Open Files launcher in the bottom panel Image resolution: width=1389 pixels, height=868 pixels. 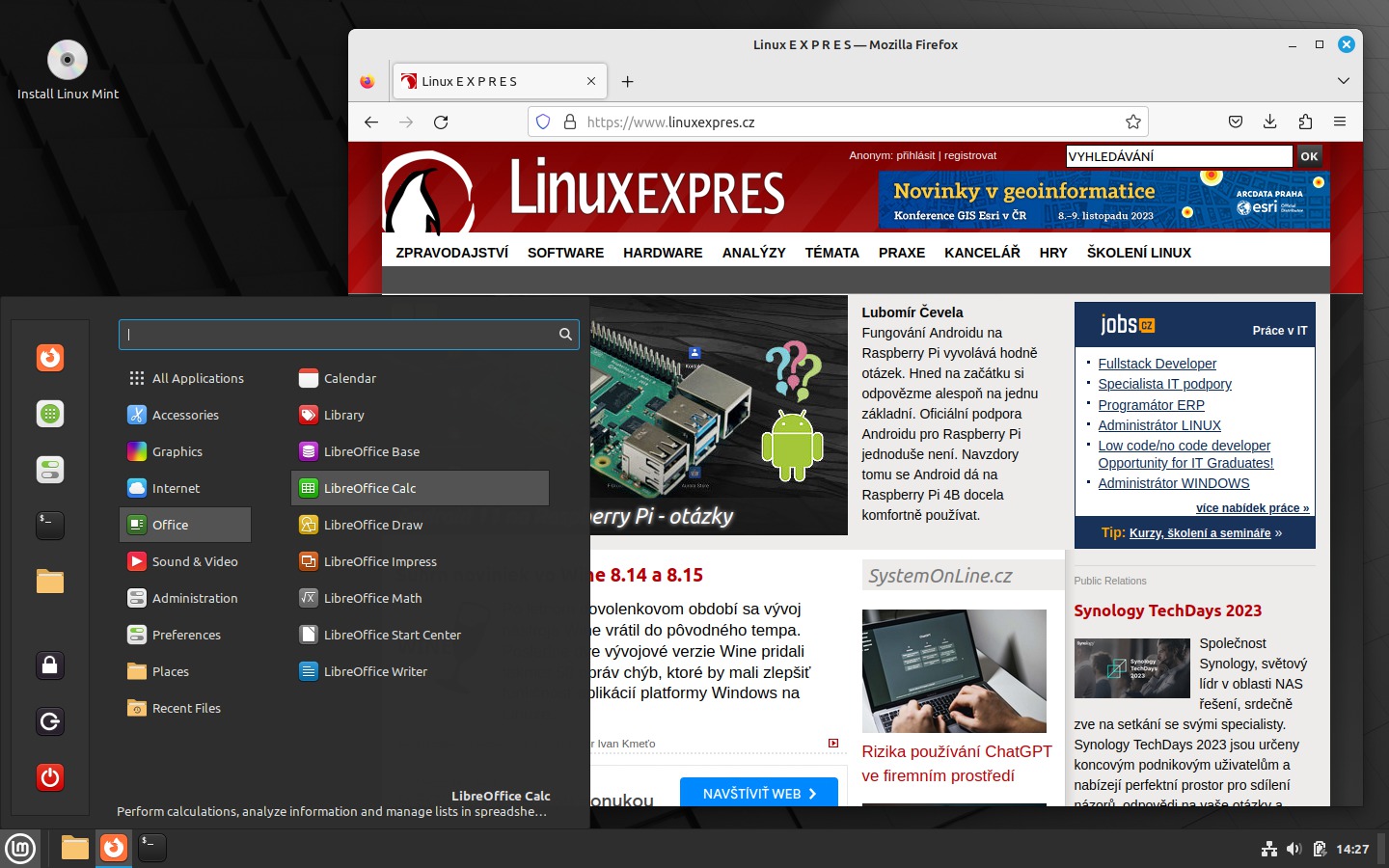coord(75,848)
